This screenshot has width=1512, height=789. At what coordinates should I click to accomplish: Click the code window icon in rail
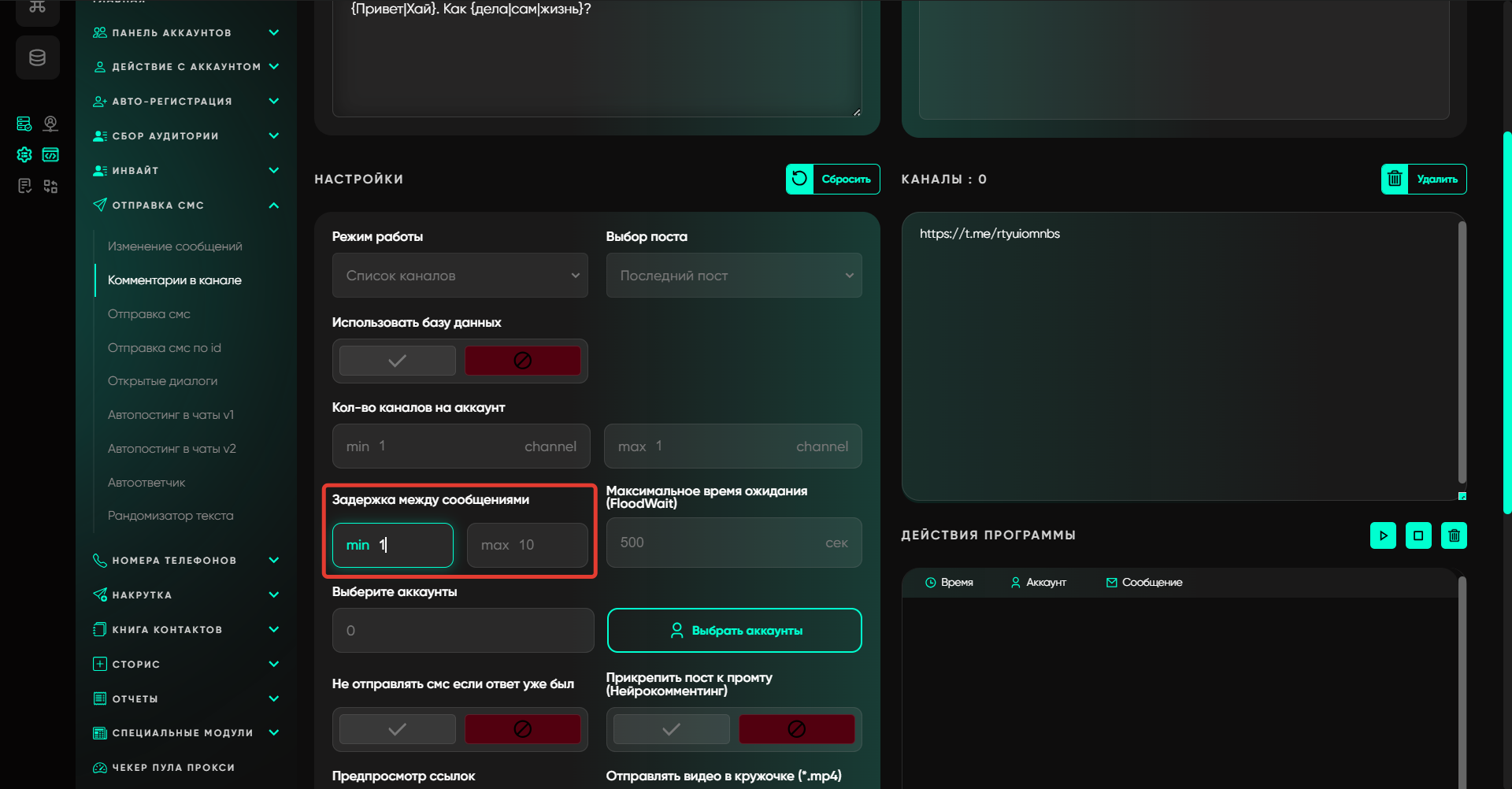(50, 155)
